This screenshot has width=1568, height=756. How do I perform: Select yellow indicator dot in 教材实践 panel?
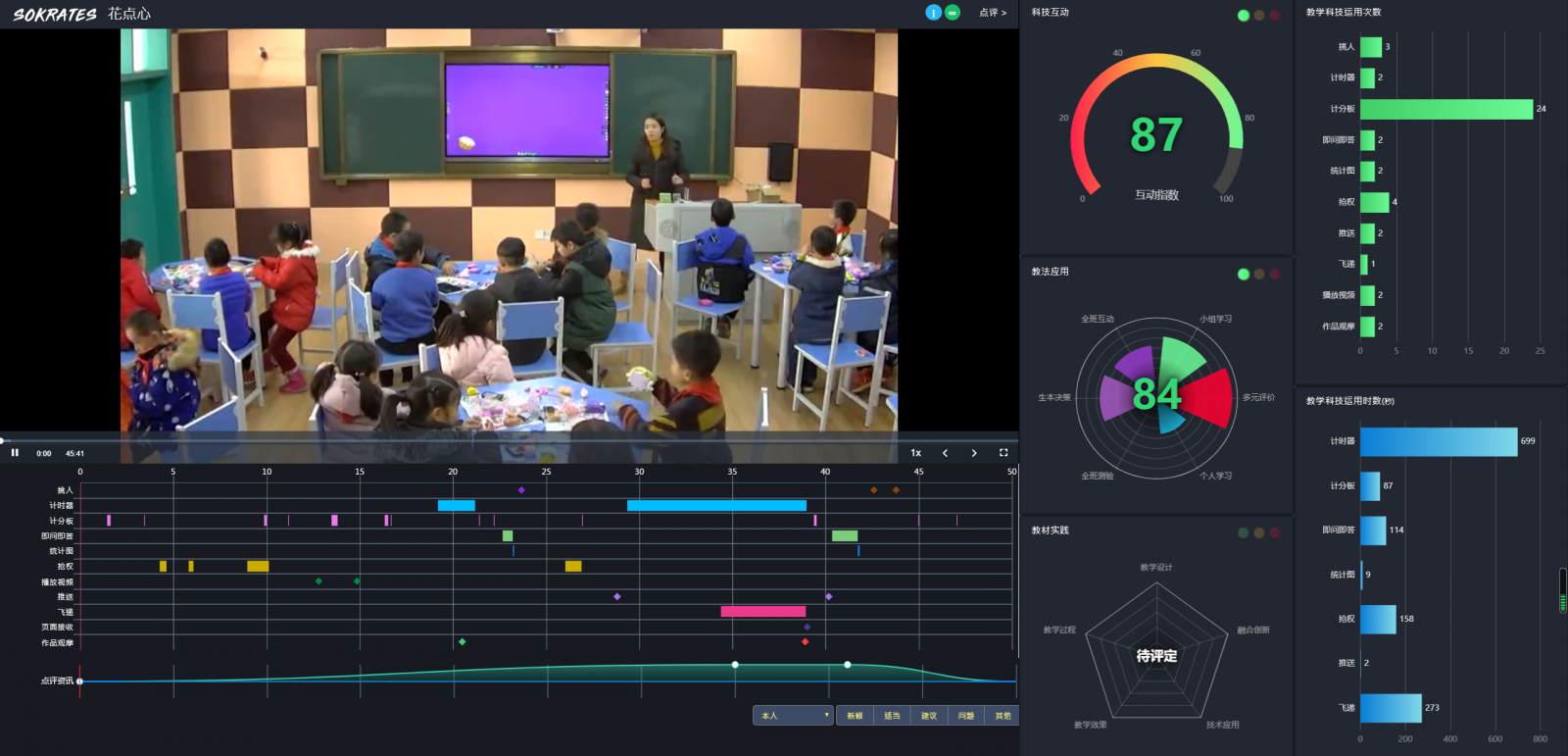[1259, 533]
